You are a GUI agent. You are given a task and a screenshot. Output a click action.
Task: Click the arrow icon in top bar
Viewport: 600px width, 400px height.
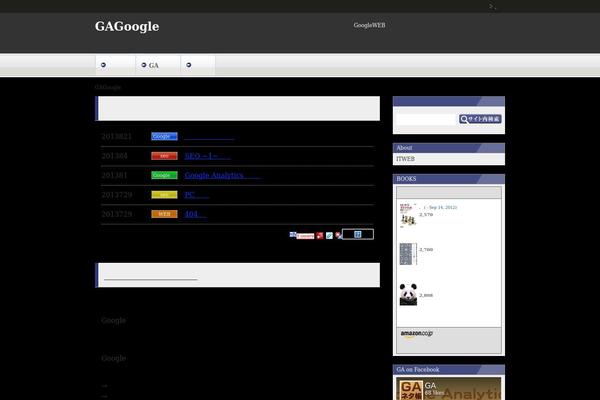[492, 7]
